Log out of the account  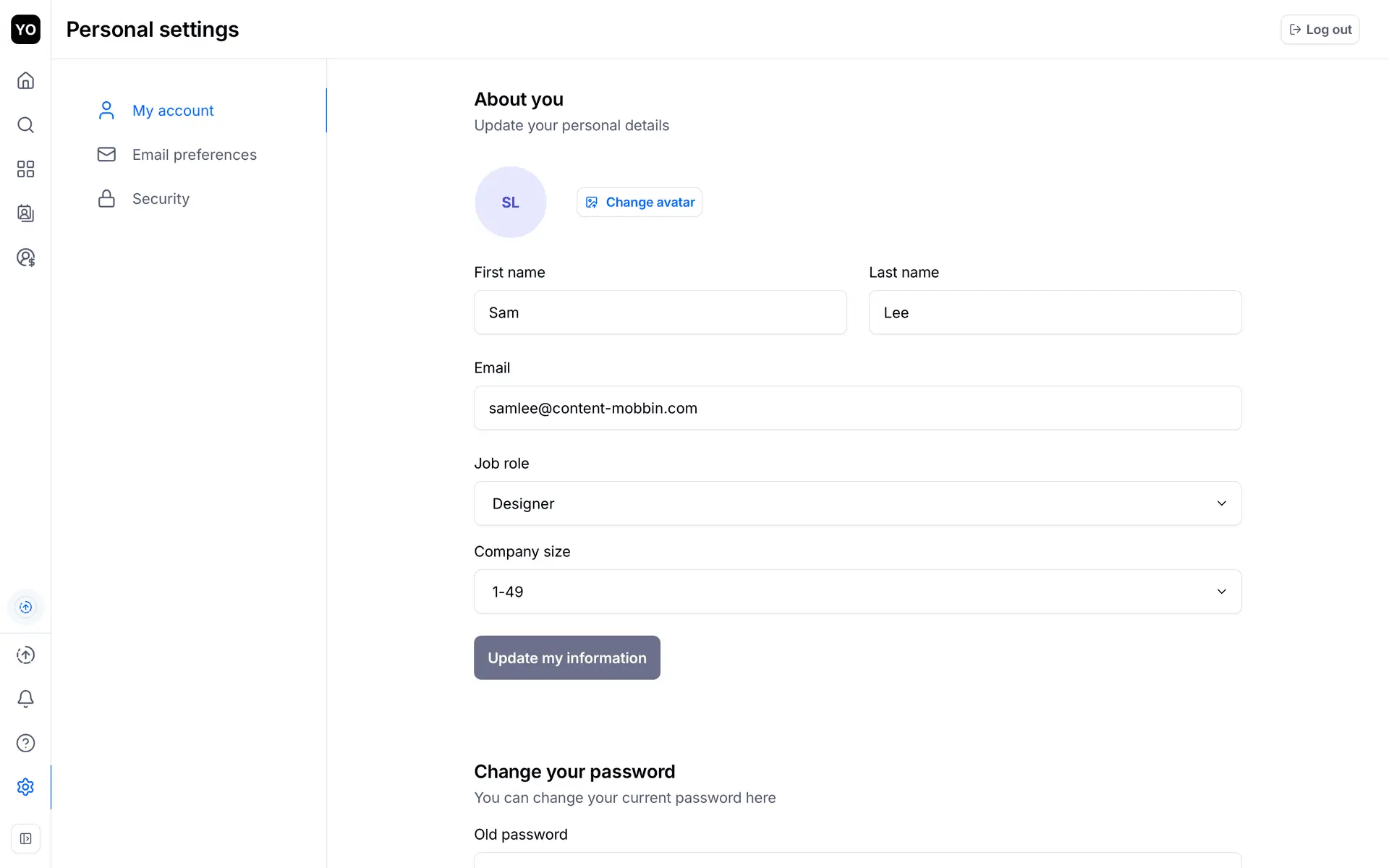(1320, 30)
